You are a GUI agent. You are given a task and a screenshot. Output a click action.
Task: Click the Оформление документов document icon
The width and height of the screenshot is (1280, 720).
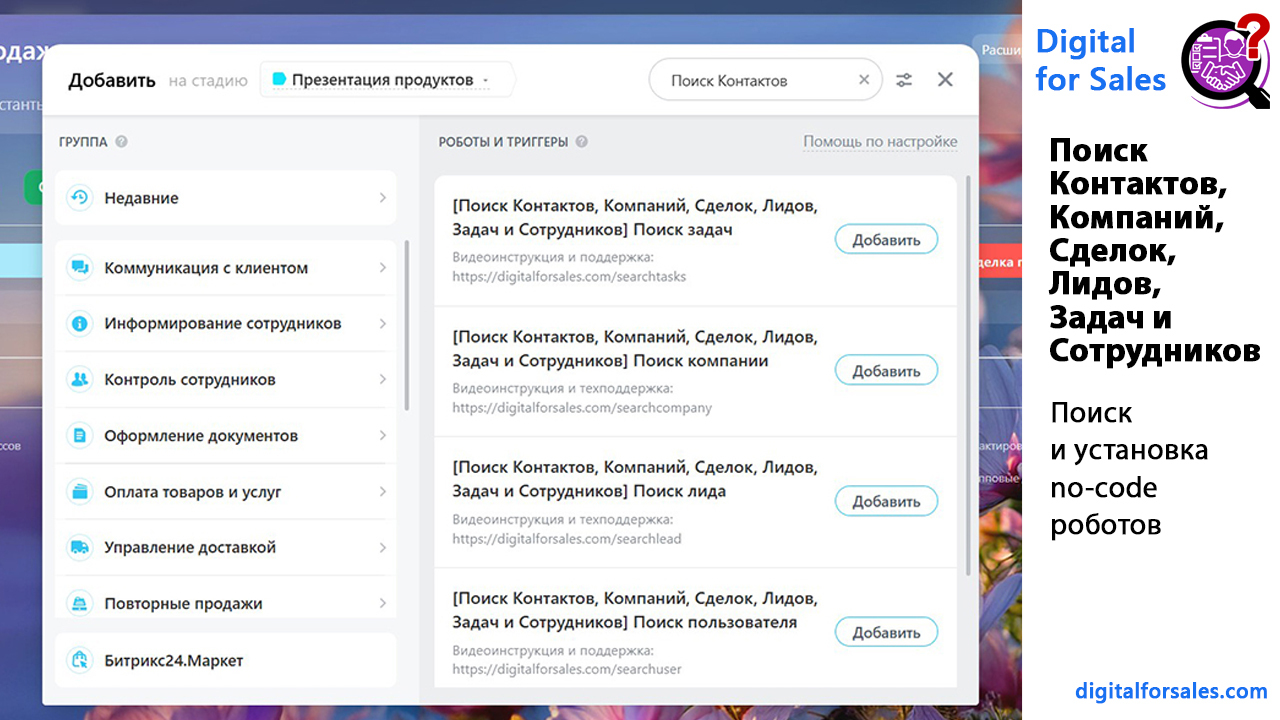(x=79, y=436)
